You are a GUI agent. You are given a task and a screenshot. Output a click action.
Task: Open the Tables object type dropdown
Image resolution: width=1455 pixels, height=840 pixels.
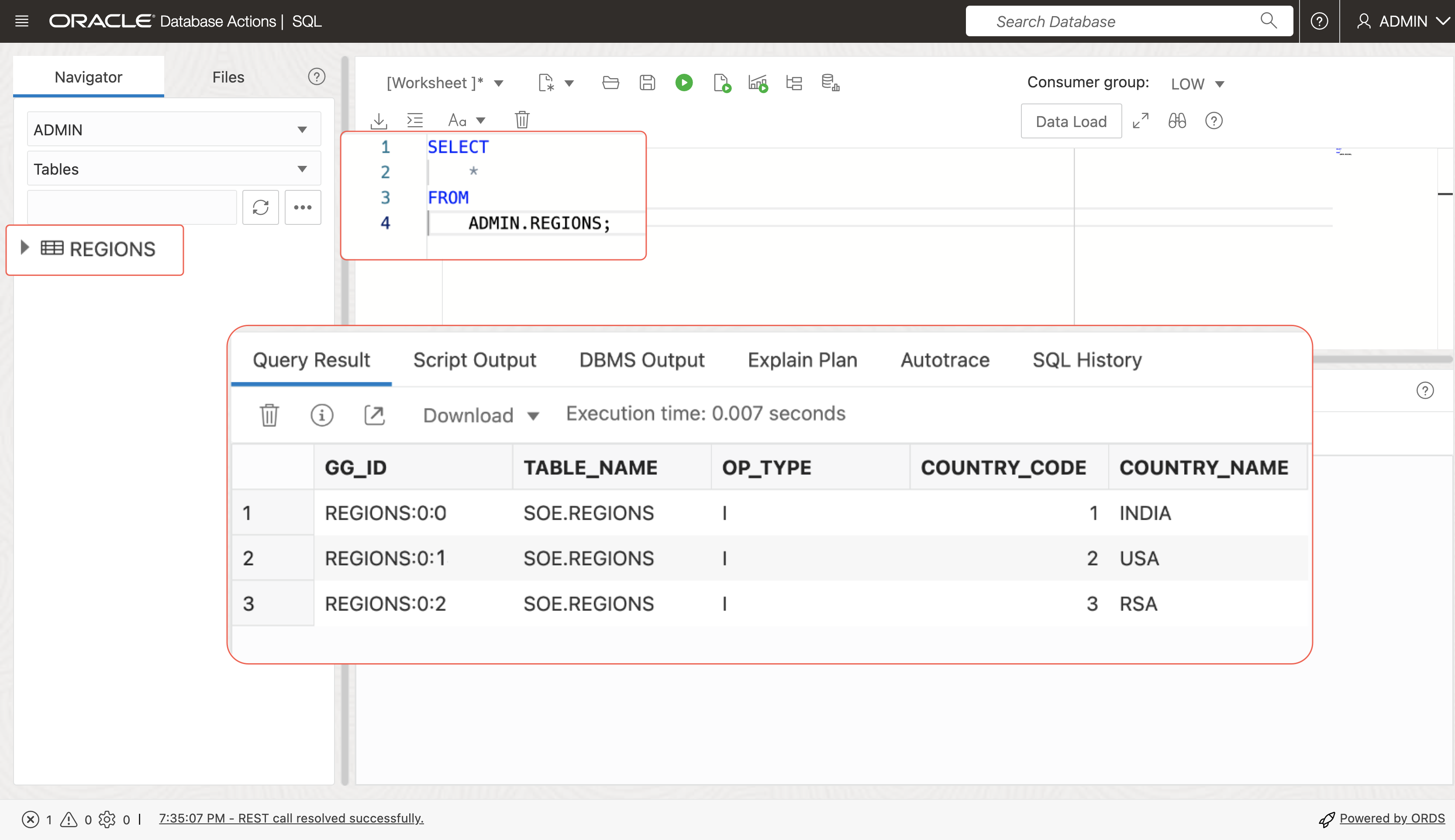click(x=174, y=169)
